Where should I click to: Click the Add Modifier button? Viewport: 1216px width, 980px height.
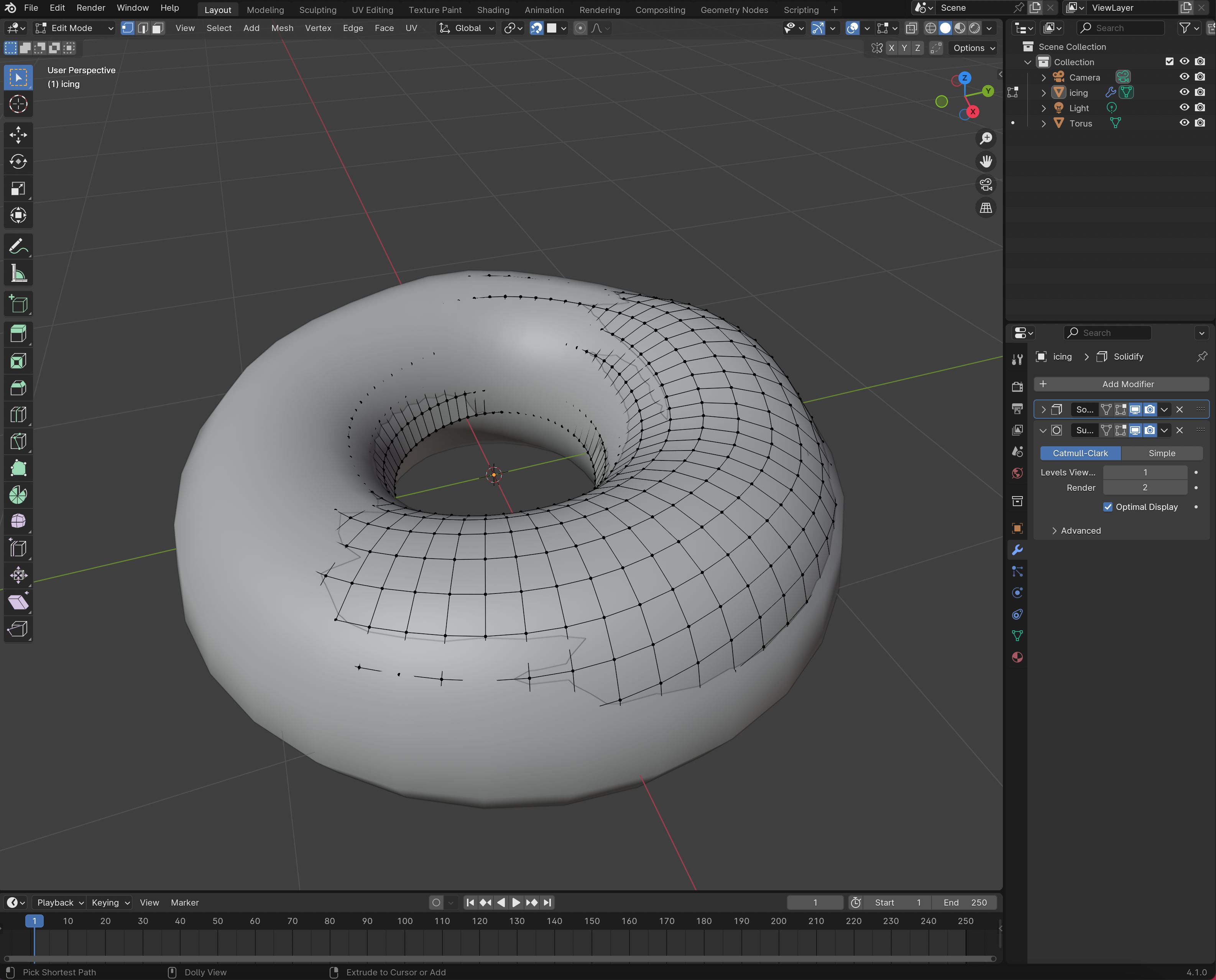(1121, 384)
